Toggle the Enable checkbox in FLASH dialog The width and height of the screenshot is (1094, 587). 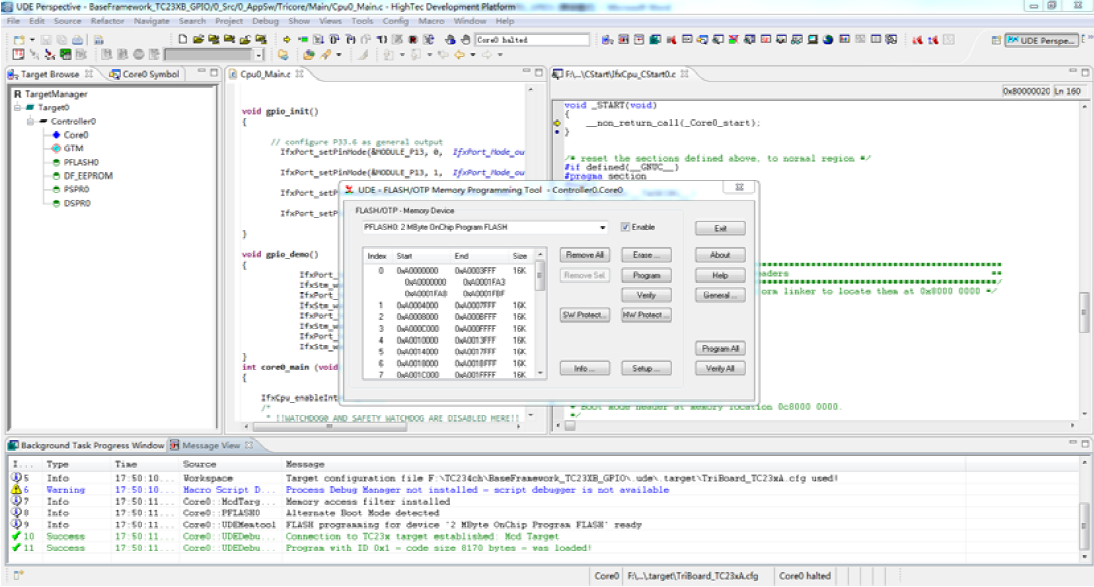tap(625, 227)
